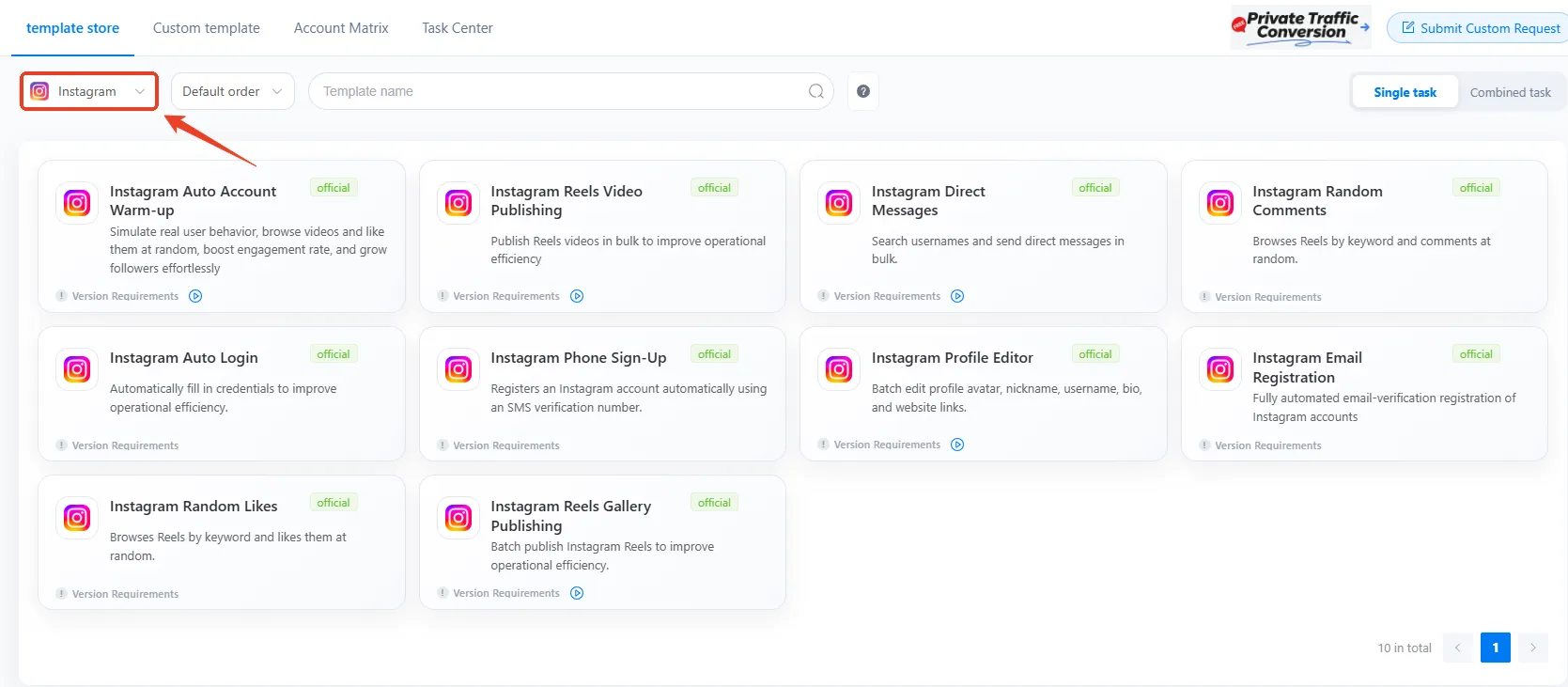Switch to the Custom template tab
The height and width of the screenshot is (687, 1568).
click(207, 28)
